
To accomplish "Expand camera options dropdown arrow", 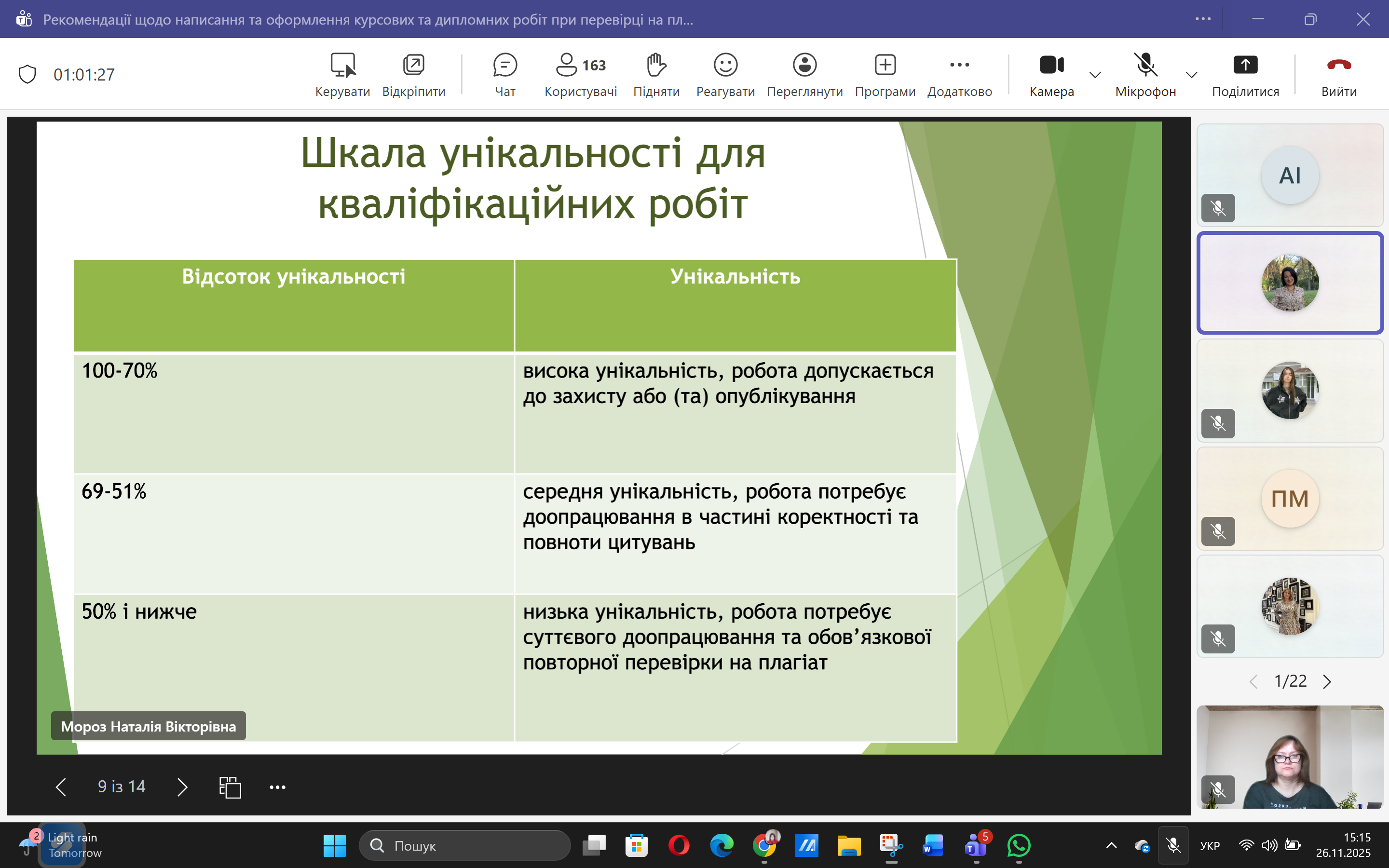I will [1094, 75].
